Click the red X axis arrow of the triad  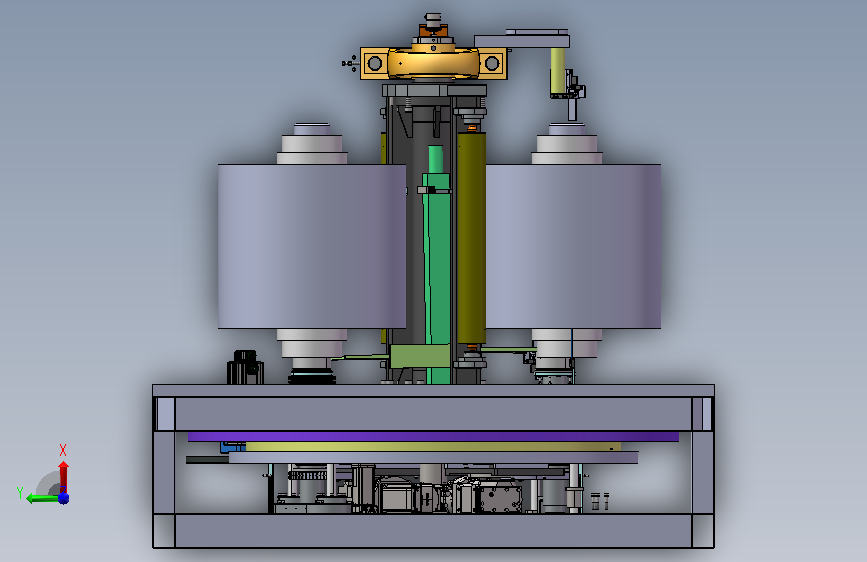[64, 476]
